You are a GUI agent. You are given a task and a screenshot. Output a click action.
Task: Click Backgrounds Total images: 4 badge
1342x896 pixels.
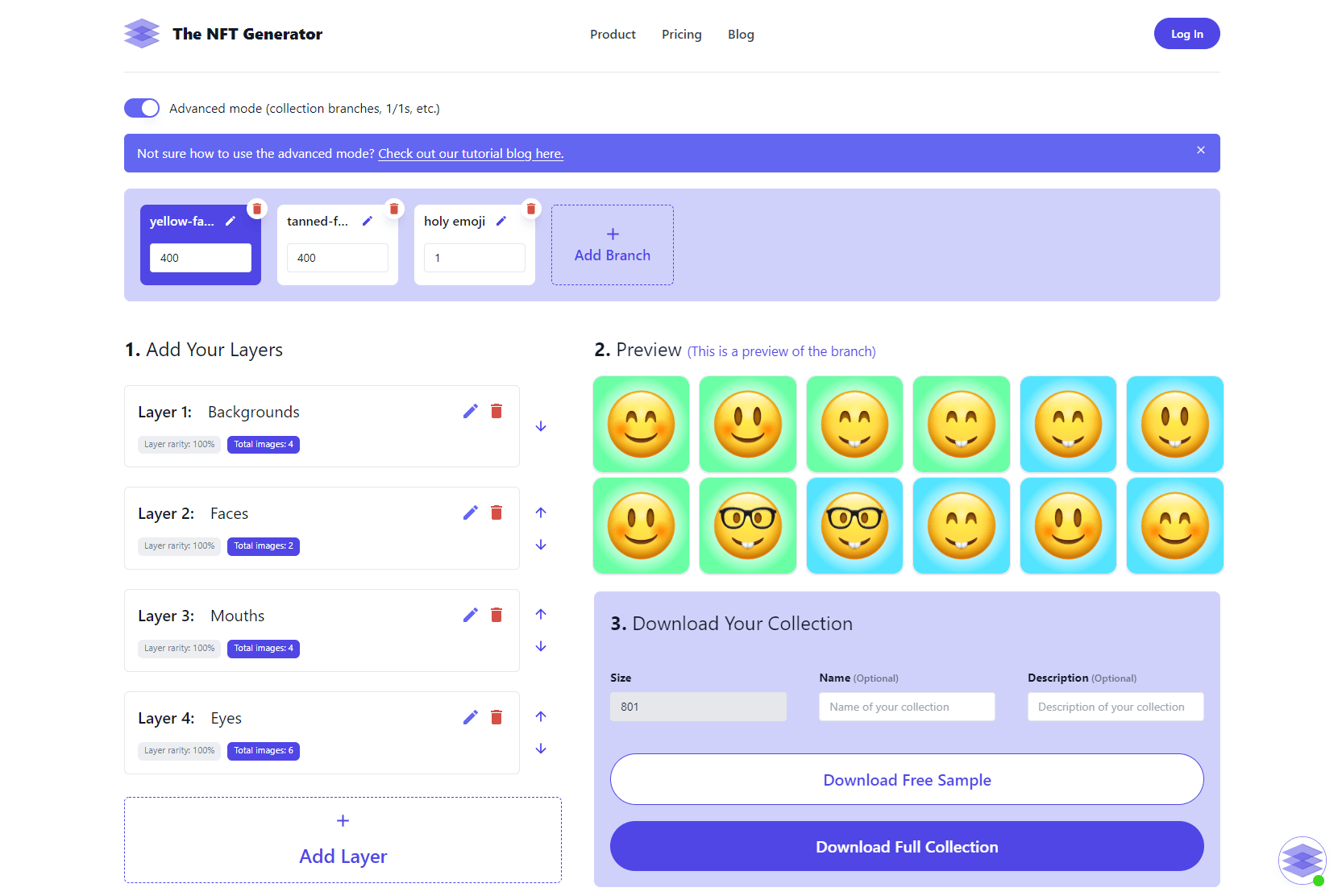pos(264,444)
